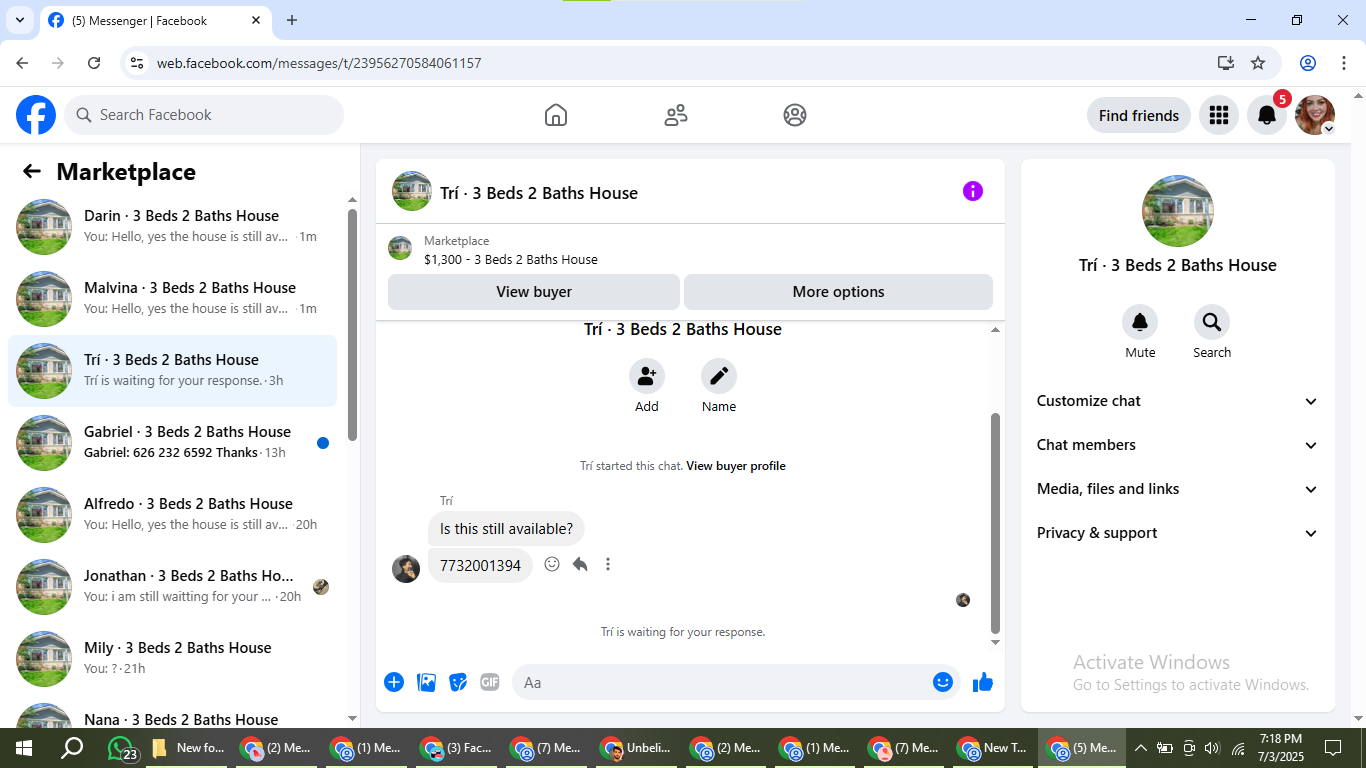This screenshot has width=1366, height=768.
Task: Expand Chat members section
Action: pyautogui.click(x=1178, y=445)
